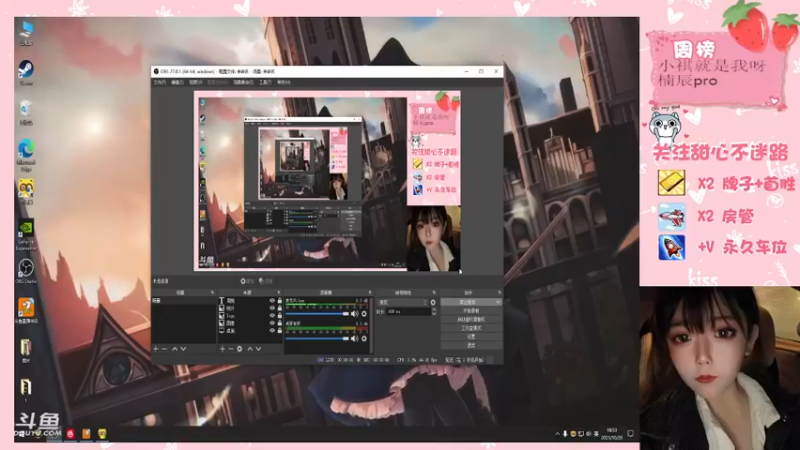Click the Filters button above the docks
The height and width of the screenshot is (450, 800).
pos(266,281)
